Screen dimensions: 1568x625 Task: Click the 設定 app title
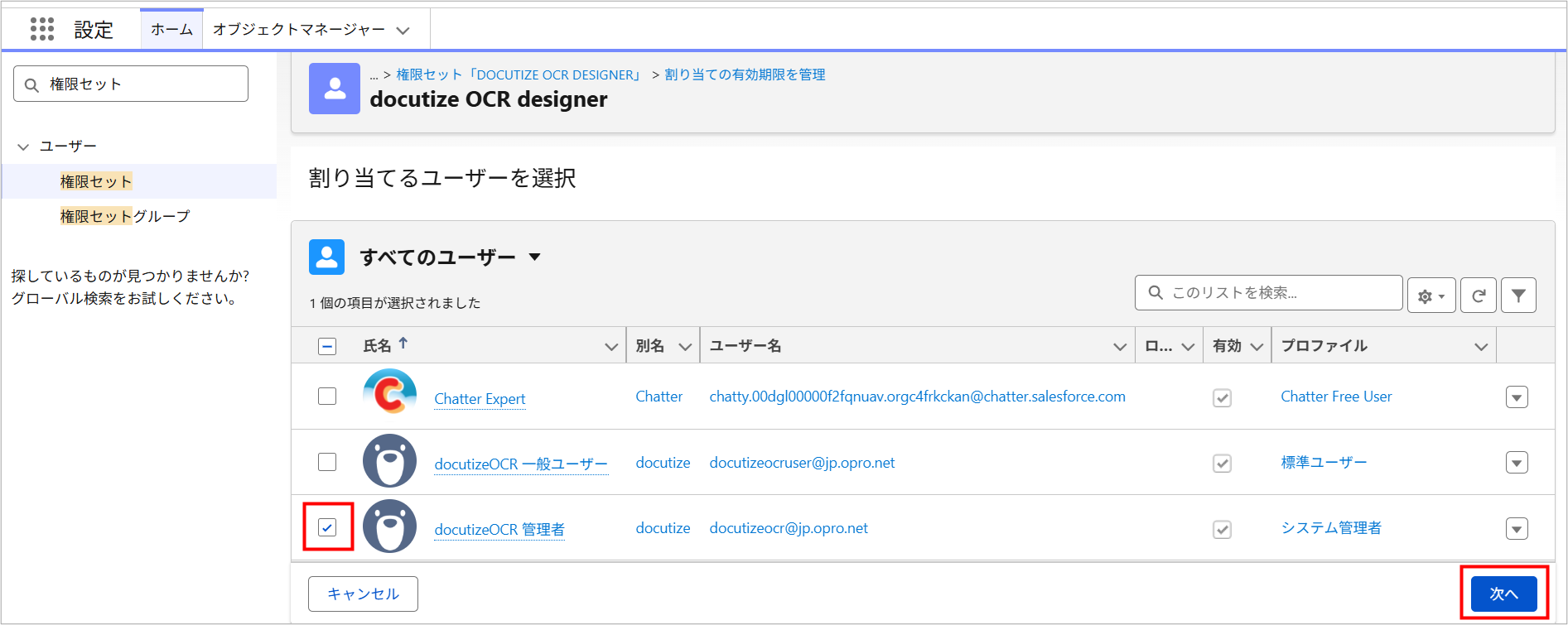94,30
